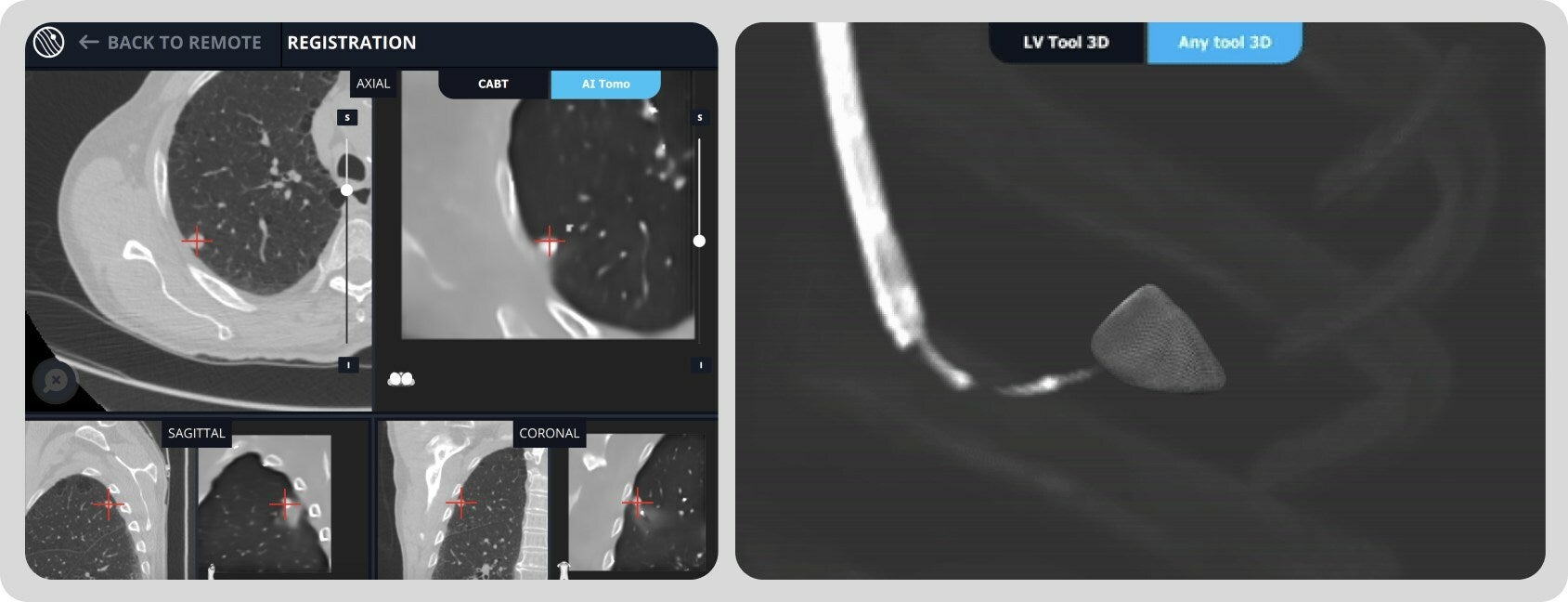Select the Any tool 3D tab
Screen dimensions: 1568x602
(1224, 43)
